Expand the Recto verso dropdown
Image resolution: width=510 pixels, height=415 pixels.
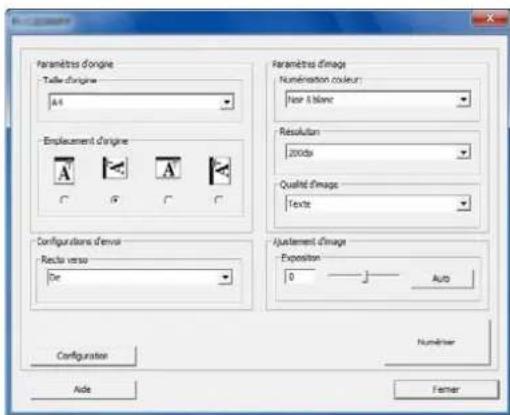point(140,277)
